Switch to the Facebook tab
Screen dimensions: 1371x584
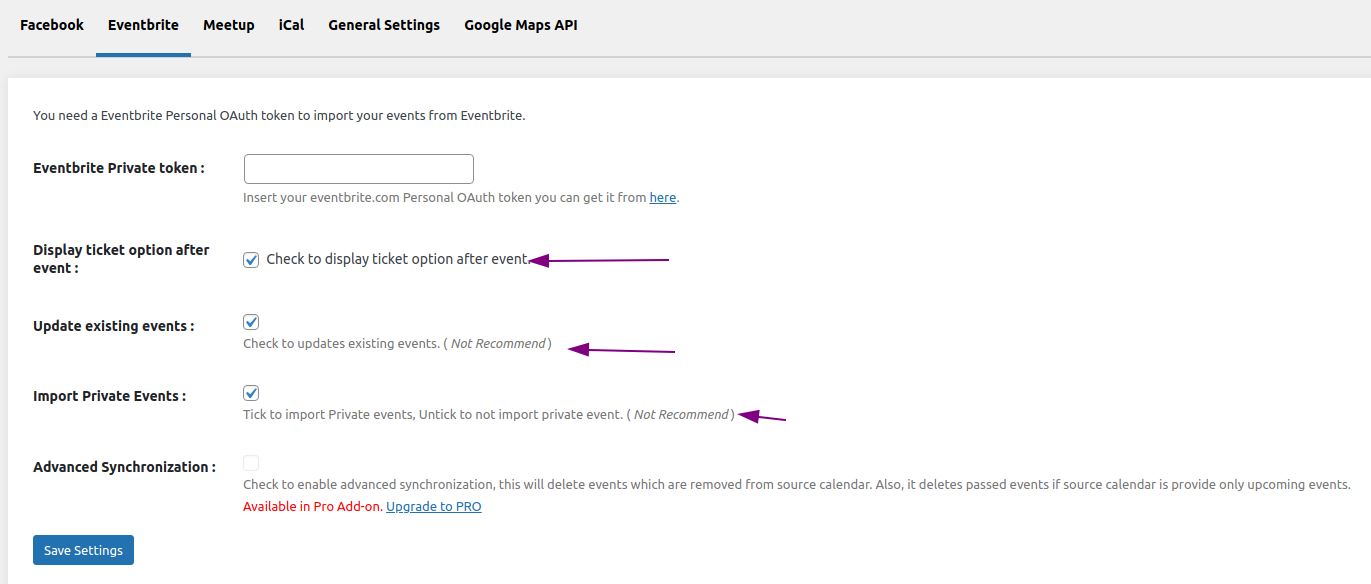coord(52,25)
